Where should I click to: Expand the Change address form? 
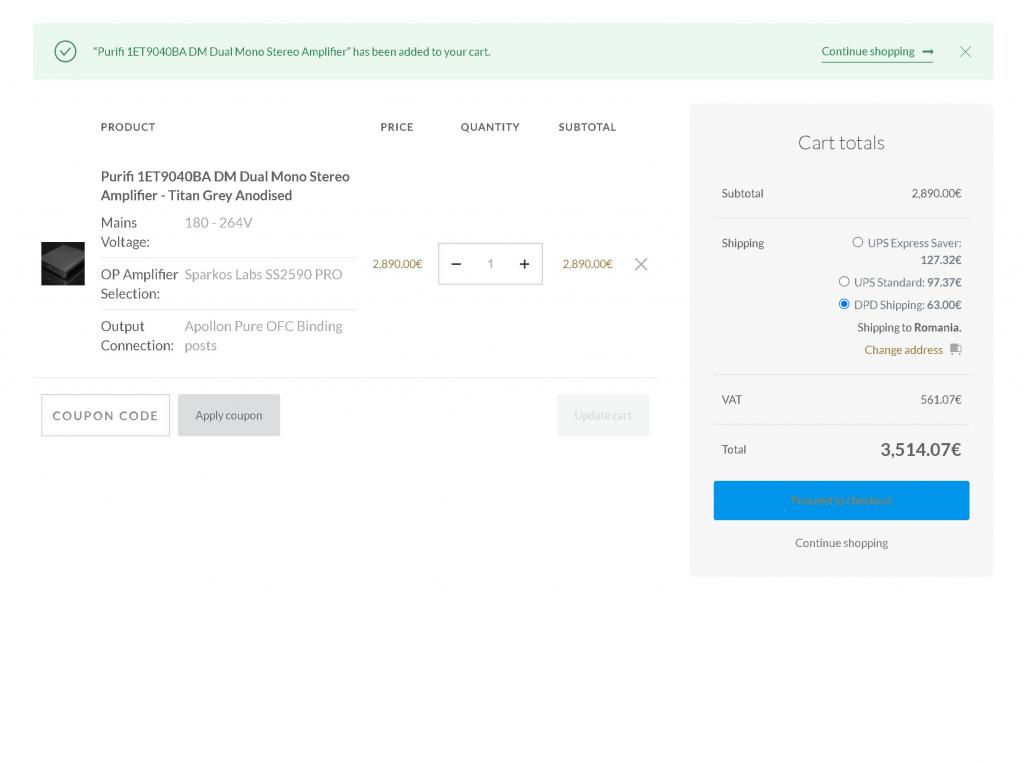click(x=903, y=350)
